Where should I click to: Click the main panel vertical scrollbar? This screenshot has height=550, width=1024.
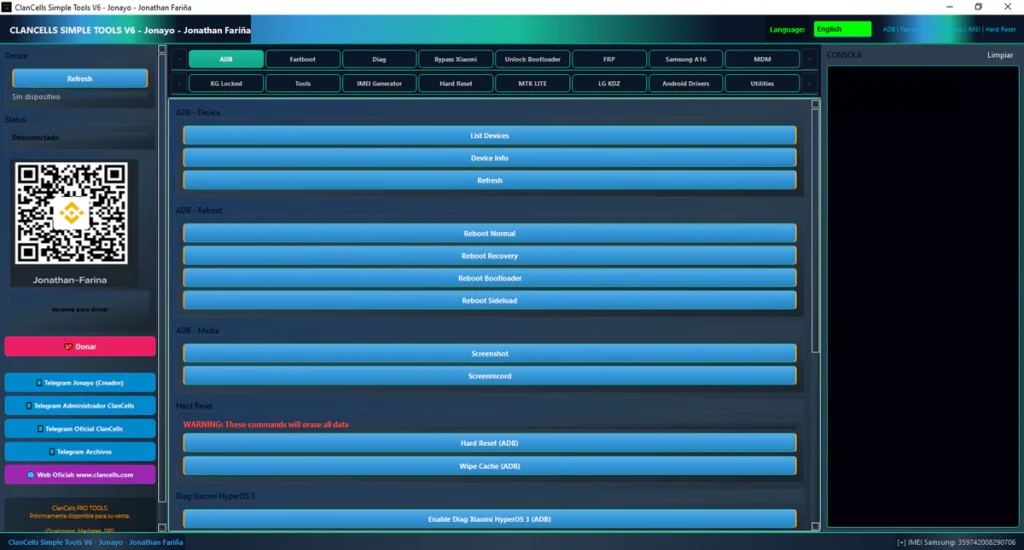tap(815, 230)
